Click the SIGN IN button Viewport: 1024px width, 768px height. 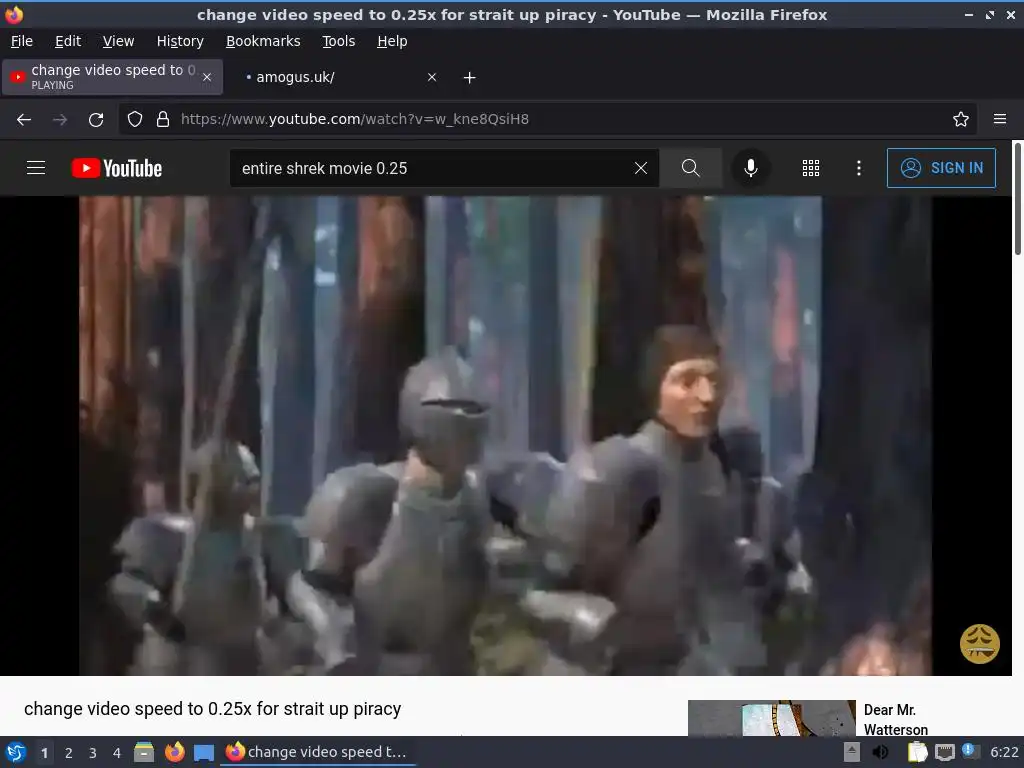[941, 168]
